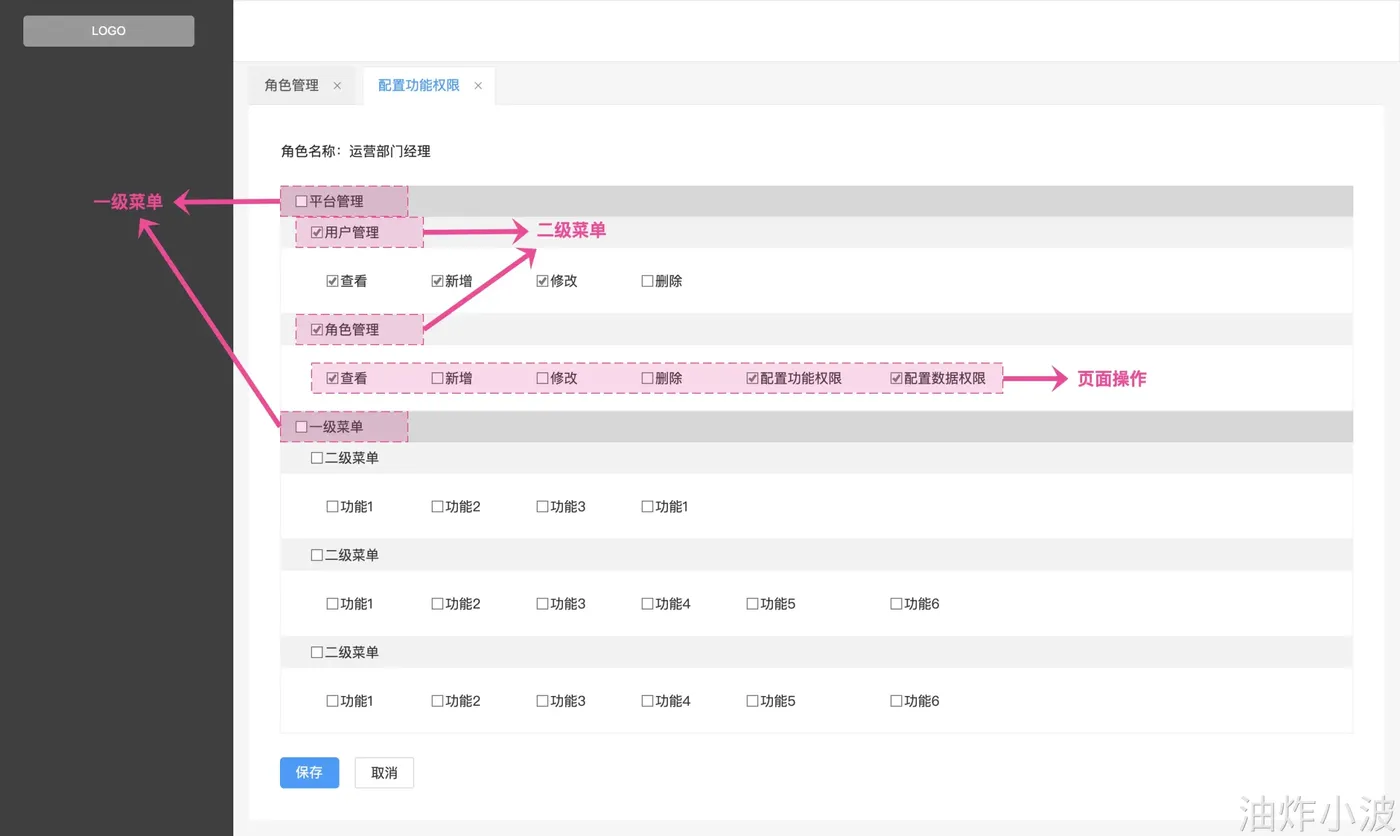Image resolution: width=1400 pixels, height=836 pixels.
Task: Uncheck the 角色管理 submenu checkbox
Action: [x=317, y=330]
